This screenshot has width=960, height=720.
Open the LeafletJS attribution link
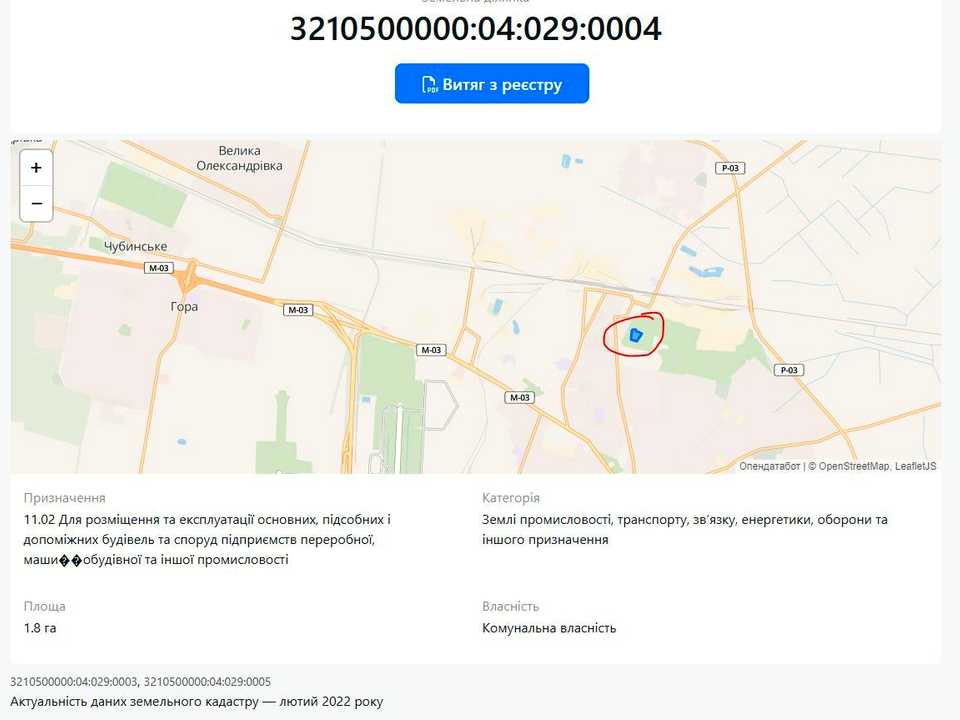coord(915,466)
